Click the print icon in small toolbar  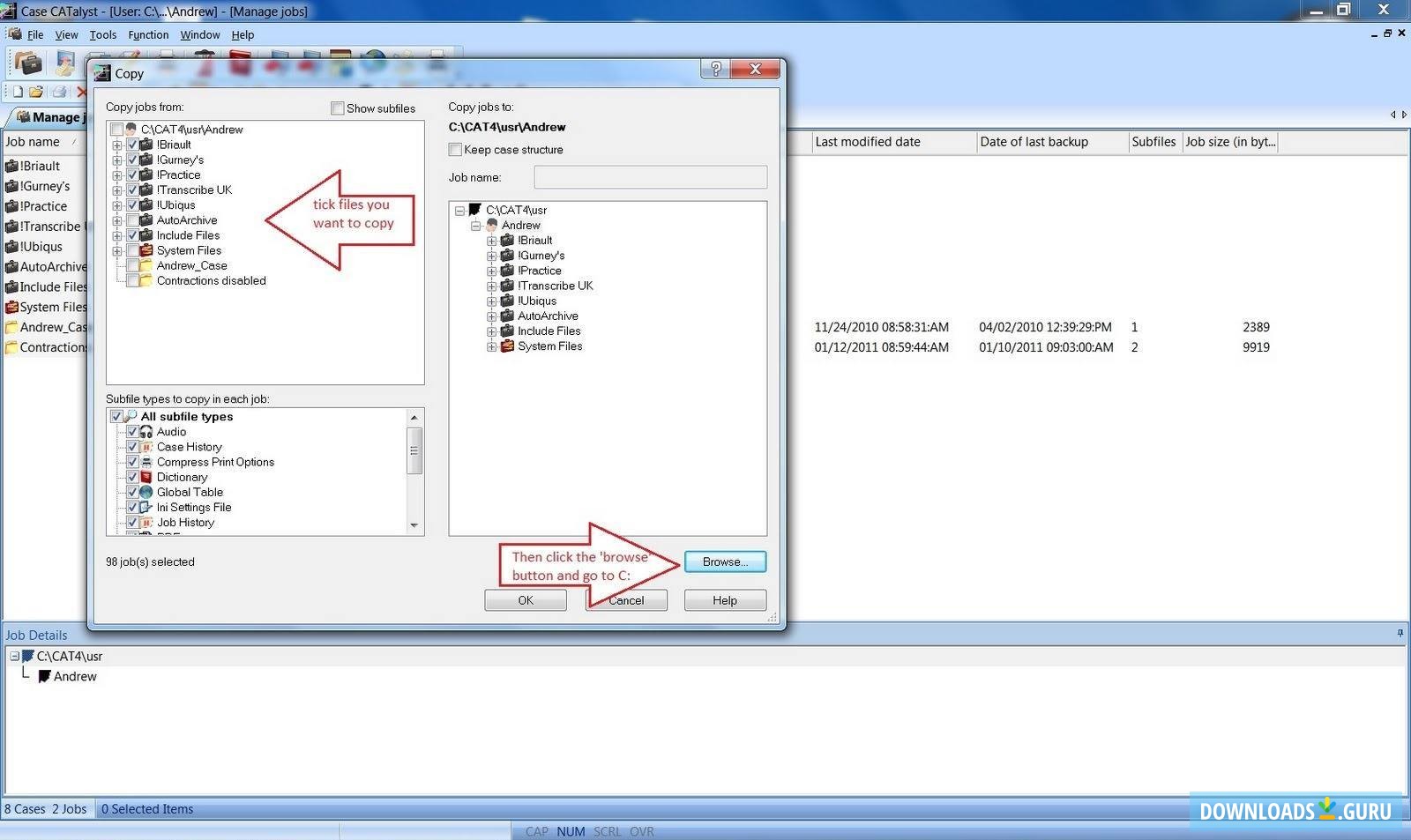point(59,92)
